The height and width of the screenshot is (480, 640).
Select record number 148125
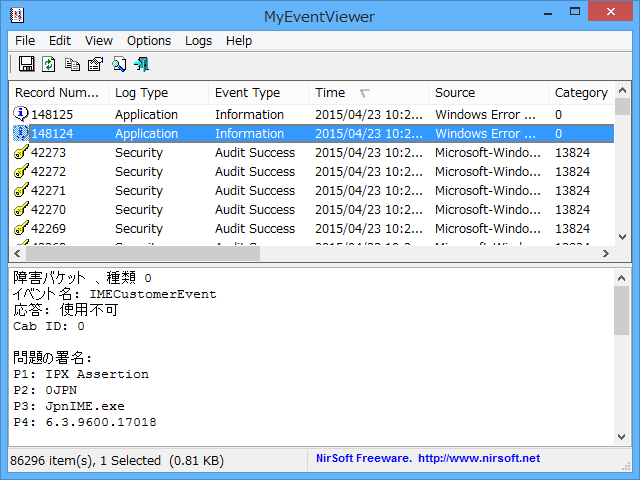[52, 114]
